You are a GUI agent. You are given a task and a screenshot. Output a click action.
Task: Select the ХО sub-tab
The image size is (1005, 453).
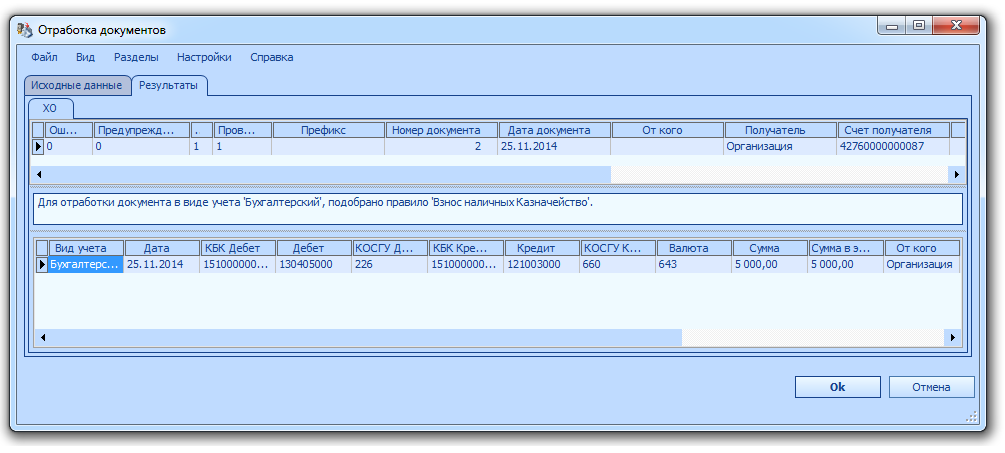coord(50,108)
